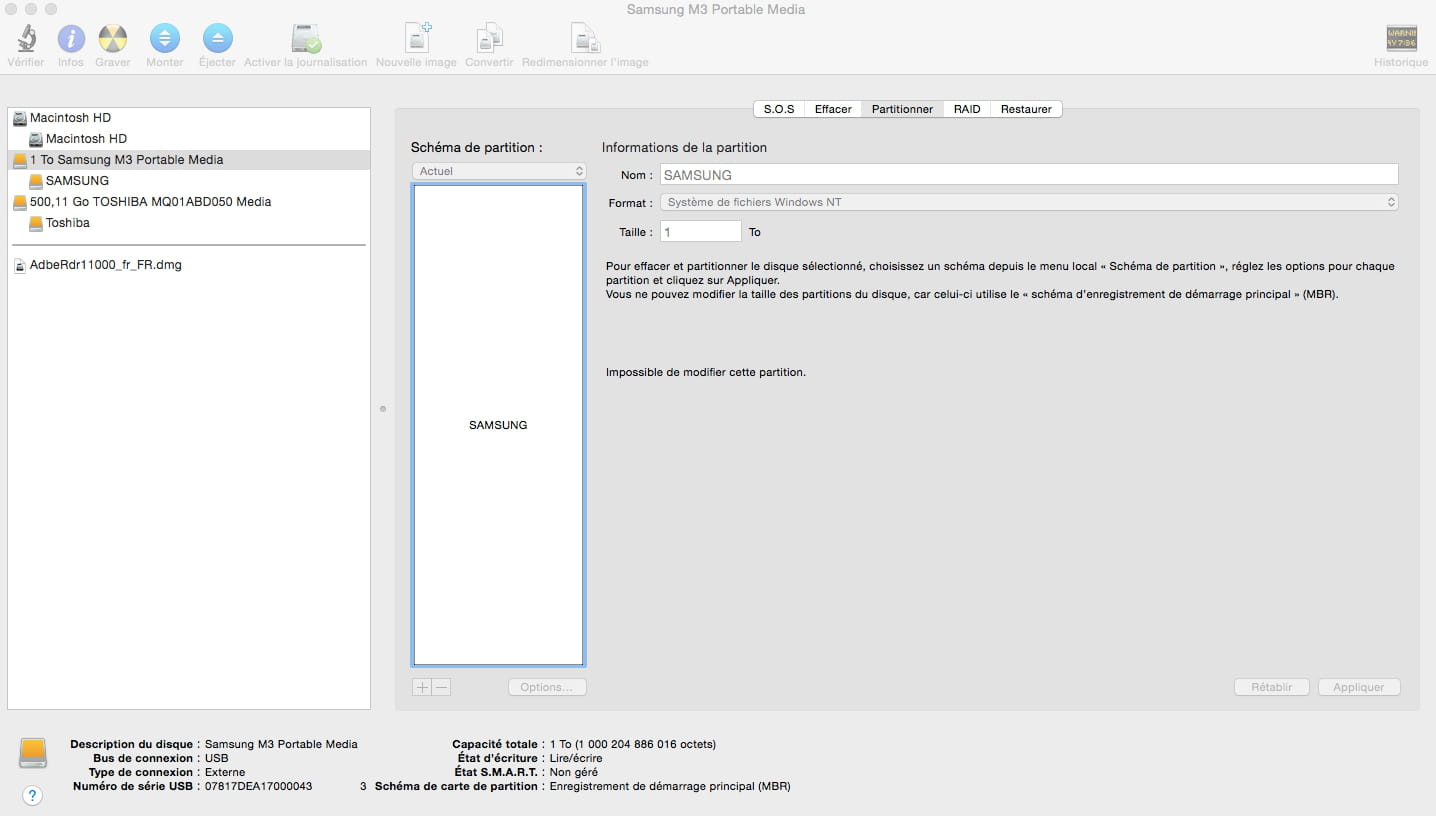Click the help question mark button

click(32, 796)
